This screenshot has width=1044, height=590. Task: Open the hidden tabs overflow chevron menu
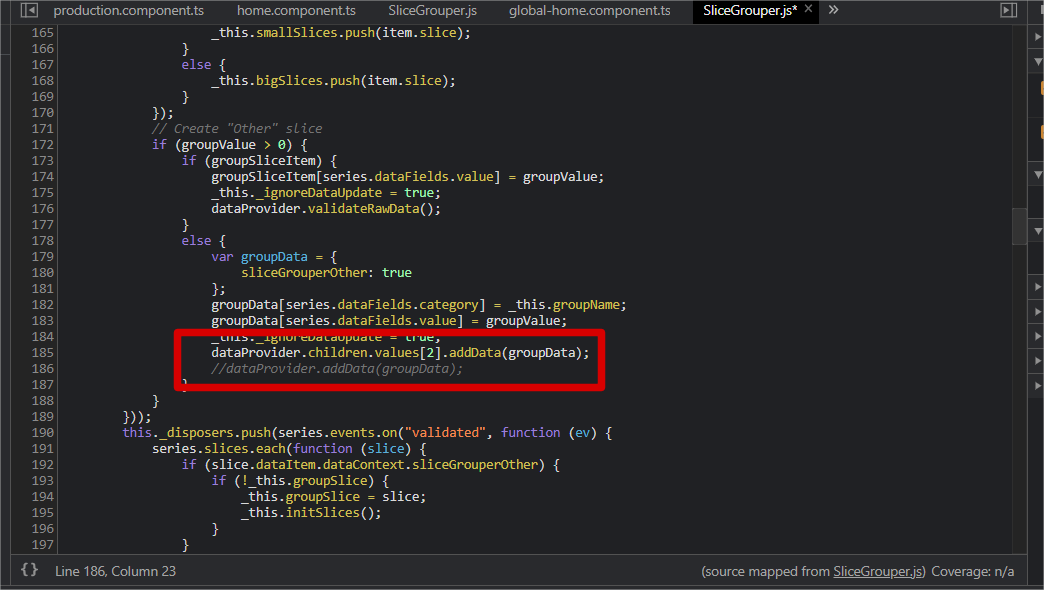tap(833, 11)
